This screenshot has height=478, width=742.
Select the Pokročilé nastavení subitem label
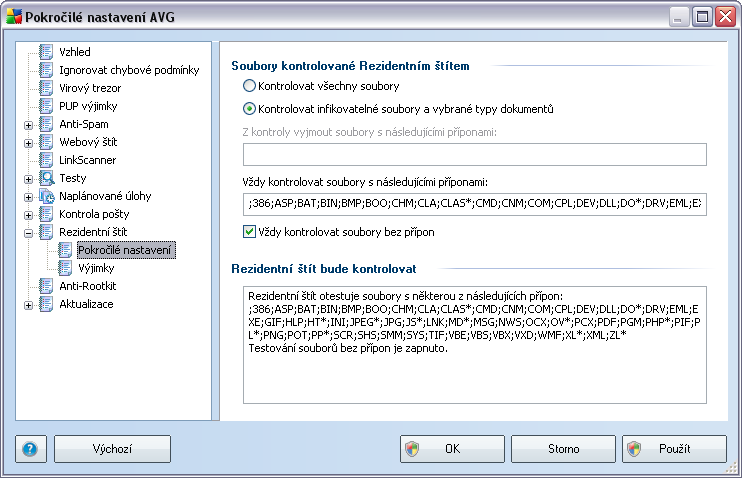126,250
